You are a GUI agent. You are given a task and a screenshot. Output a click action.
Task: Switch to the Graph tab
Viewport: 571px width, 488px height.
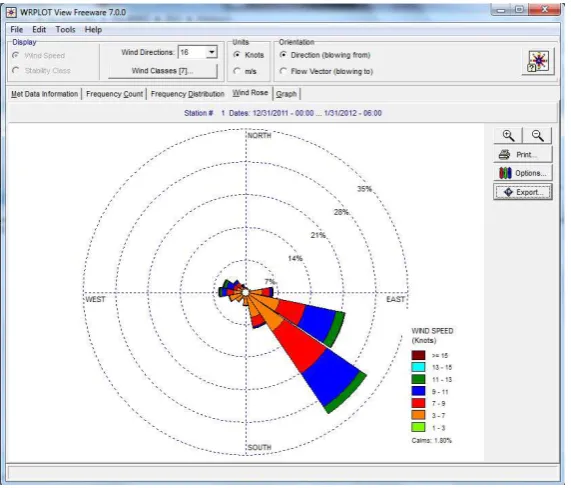click(x=286, y=94)
